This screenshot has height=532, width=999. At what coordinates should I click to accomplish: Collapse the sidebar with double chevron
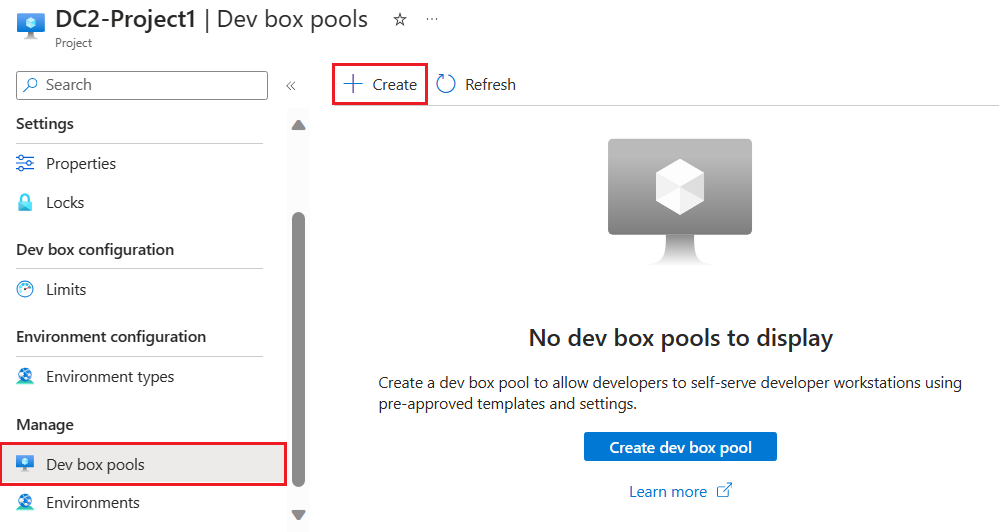(291, 85)
